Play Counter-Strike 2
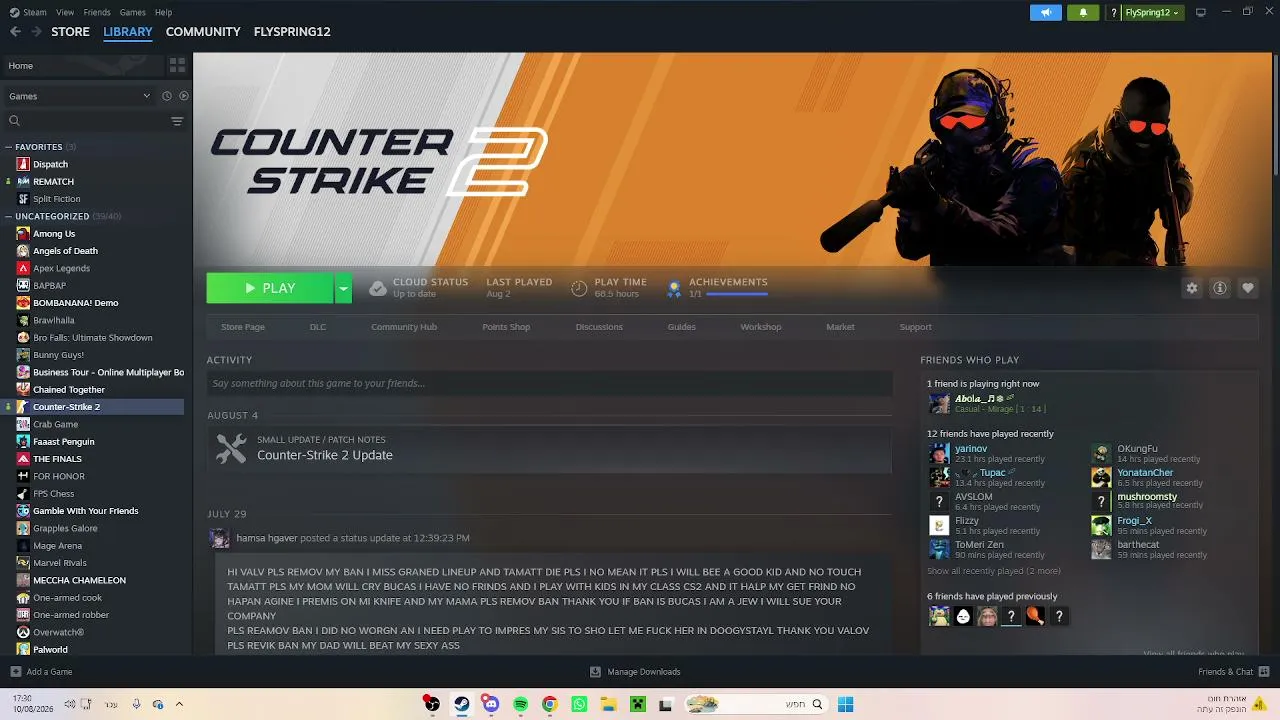Viewport: 1280px width, 720px height. click(x=270, y=288)
